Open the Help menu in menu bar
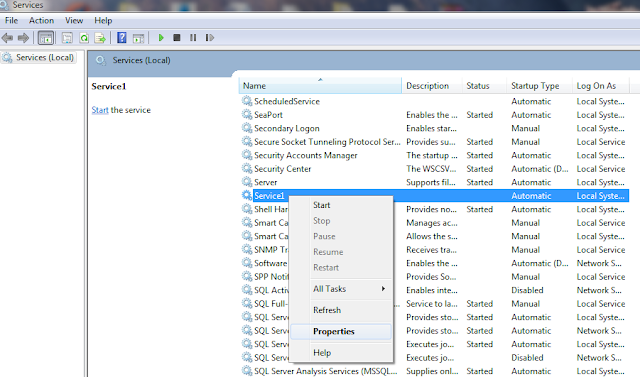 click(103, 20)
